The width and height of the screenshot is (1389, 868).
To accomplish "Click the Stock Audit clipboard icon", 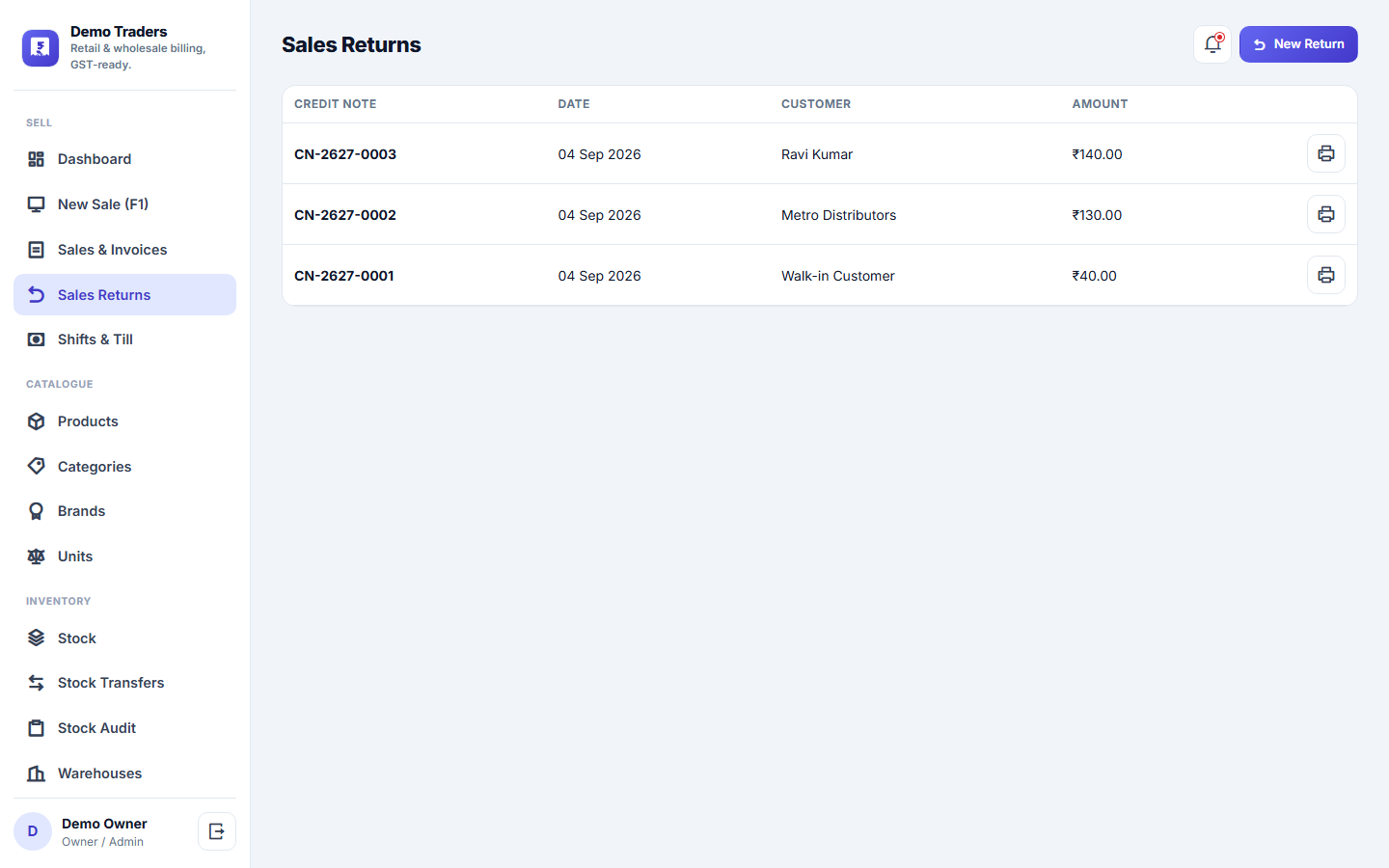I will pyautogui.click(x=37, y=728).
